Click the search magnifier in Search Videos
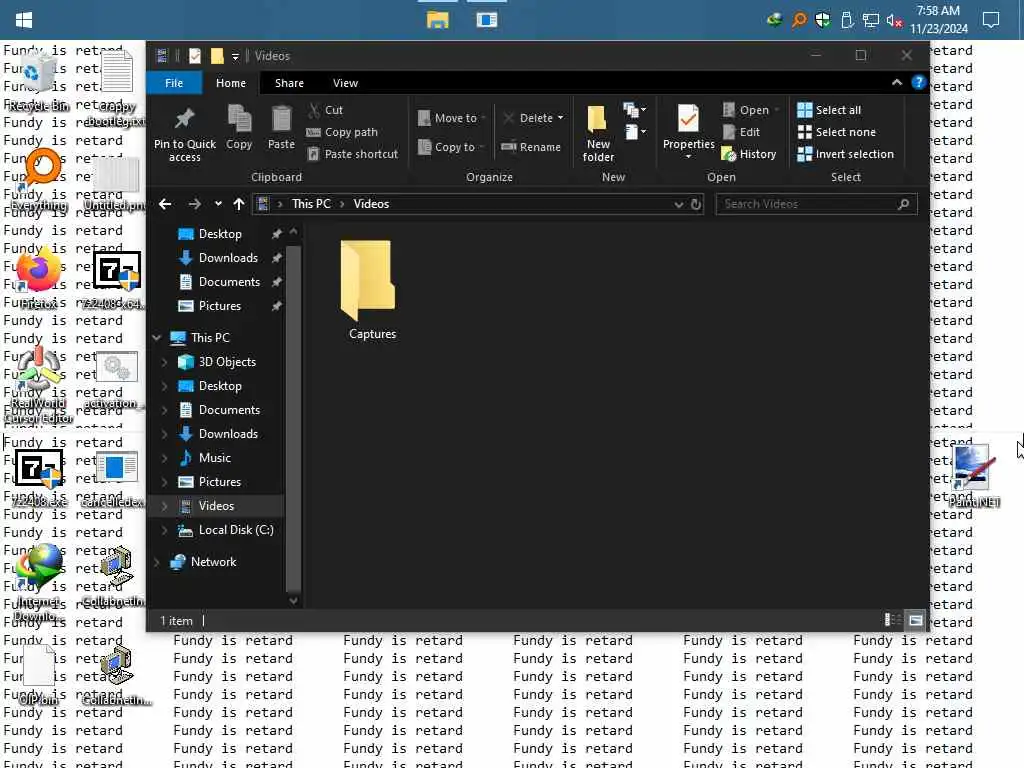This screenshot has height=768, width=1024. pyautogui.click(x=904, y=204)
